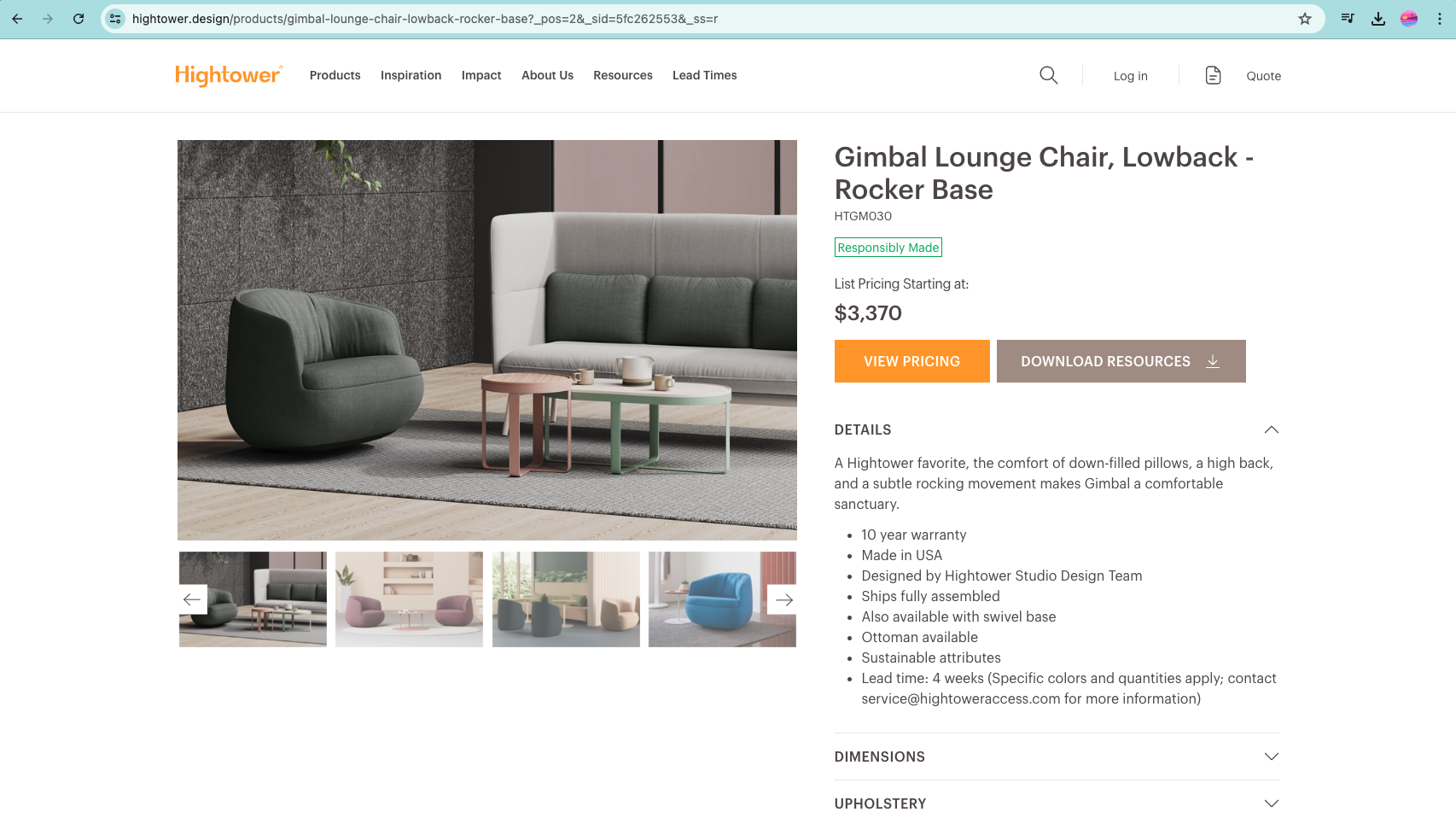View site information icon in address bar

click(115, 18)
